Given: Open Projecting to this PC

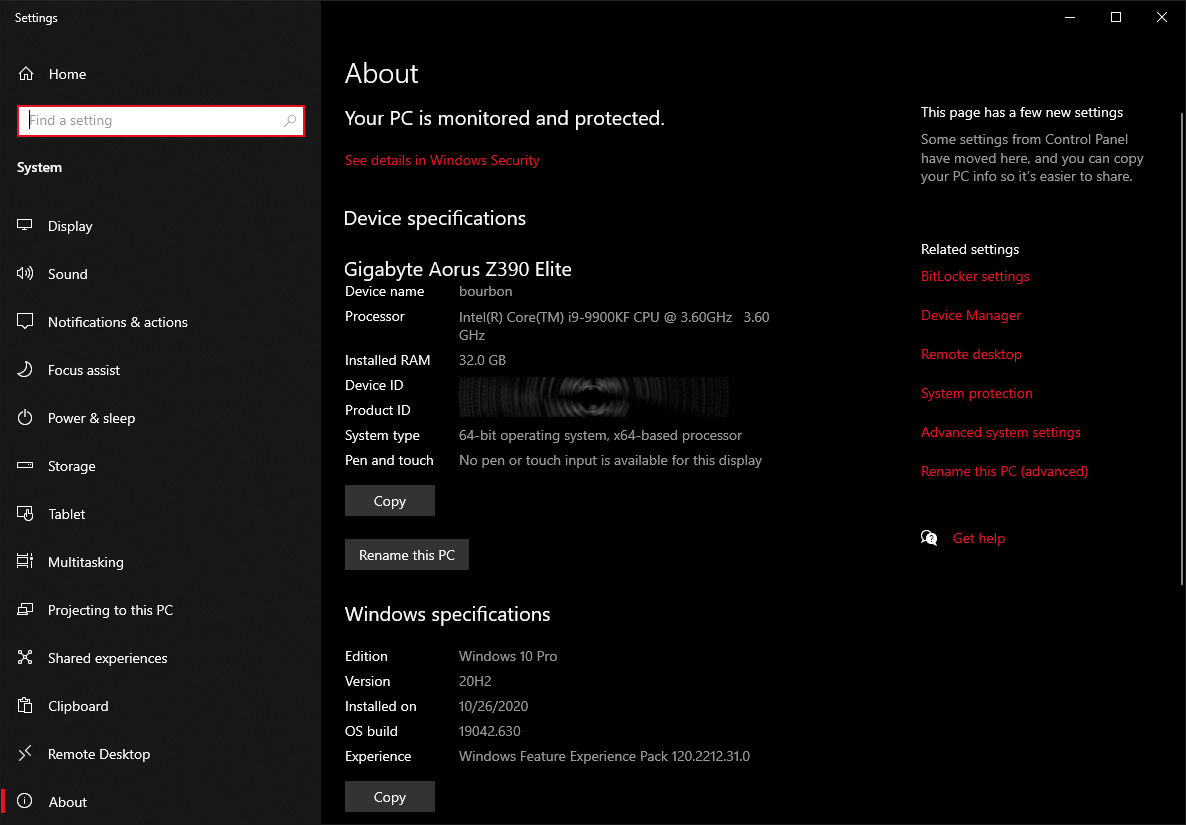Looking at the screenshot, I should [x=160, y=610].
